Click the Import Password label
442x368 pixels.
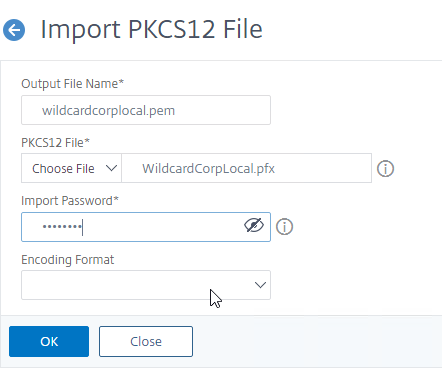point(70,201)
